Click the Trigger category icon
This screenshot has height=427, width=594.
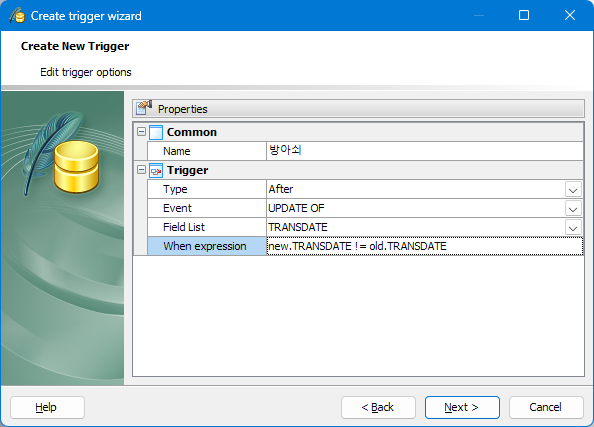pyautogui.click(x=156, y=170)
